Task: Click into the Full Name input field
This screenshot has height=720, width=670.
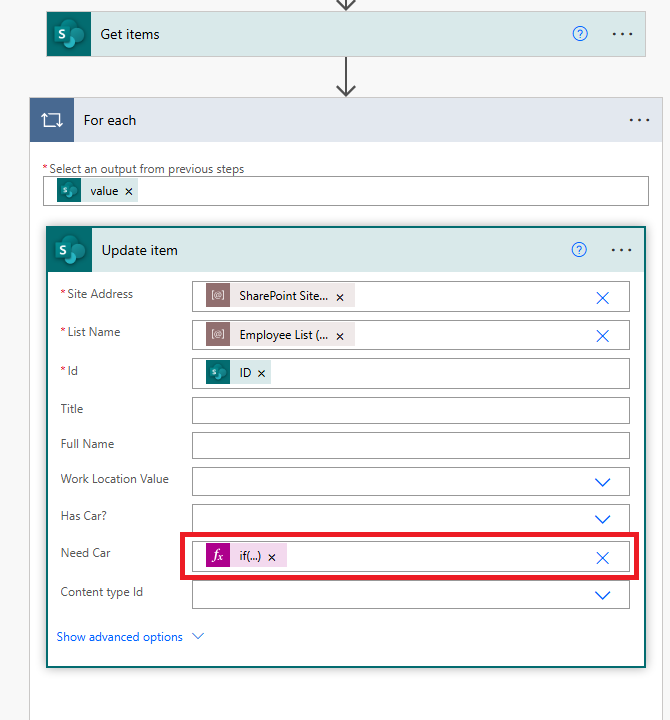Action: coord(410,445)
